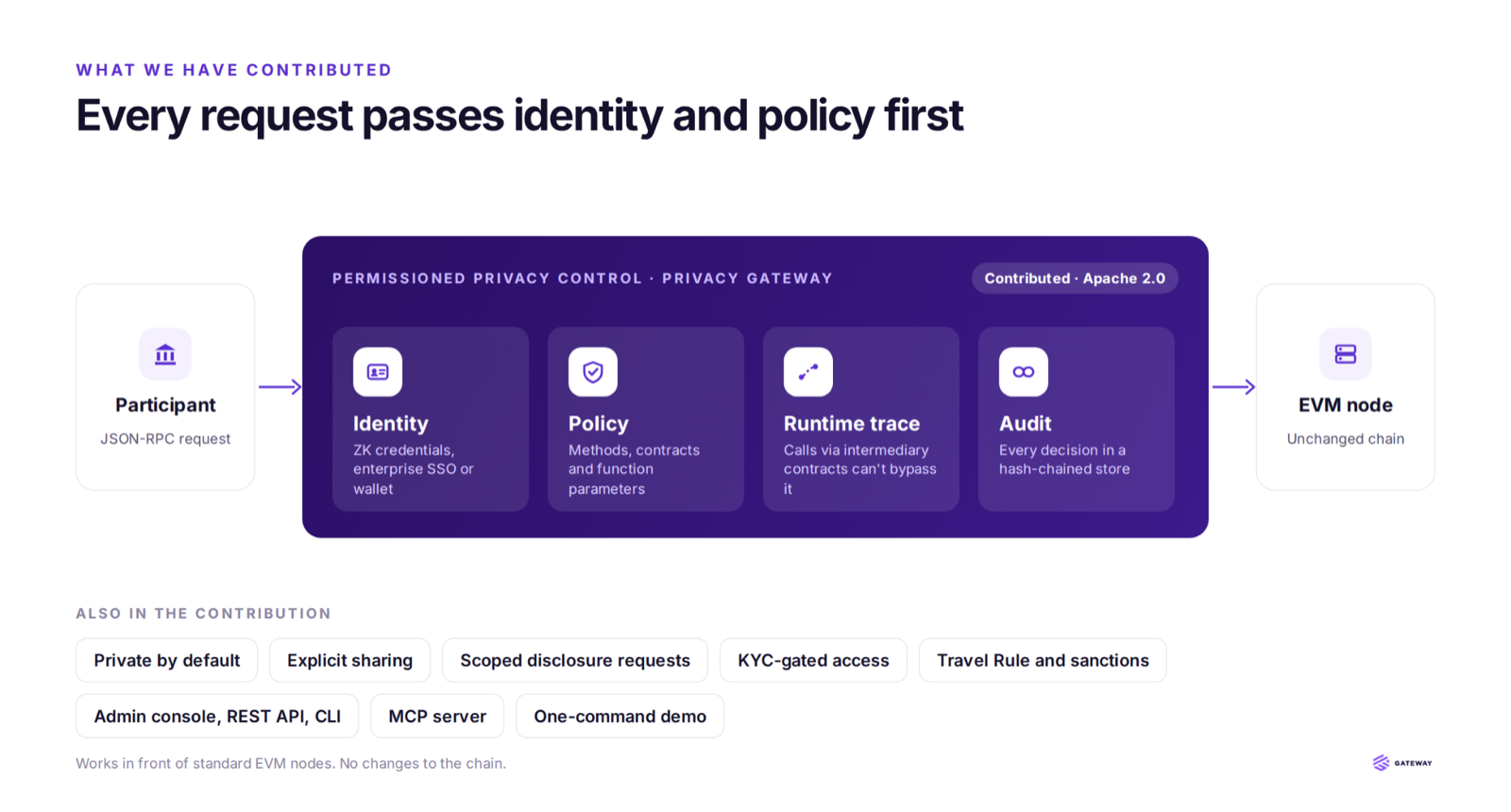Click the Unchanged chain caption
This screenshot has height=812, width=1511.
[x=1346, y=439]
